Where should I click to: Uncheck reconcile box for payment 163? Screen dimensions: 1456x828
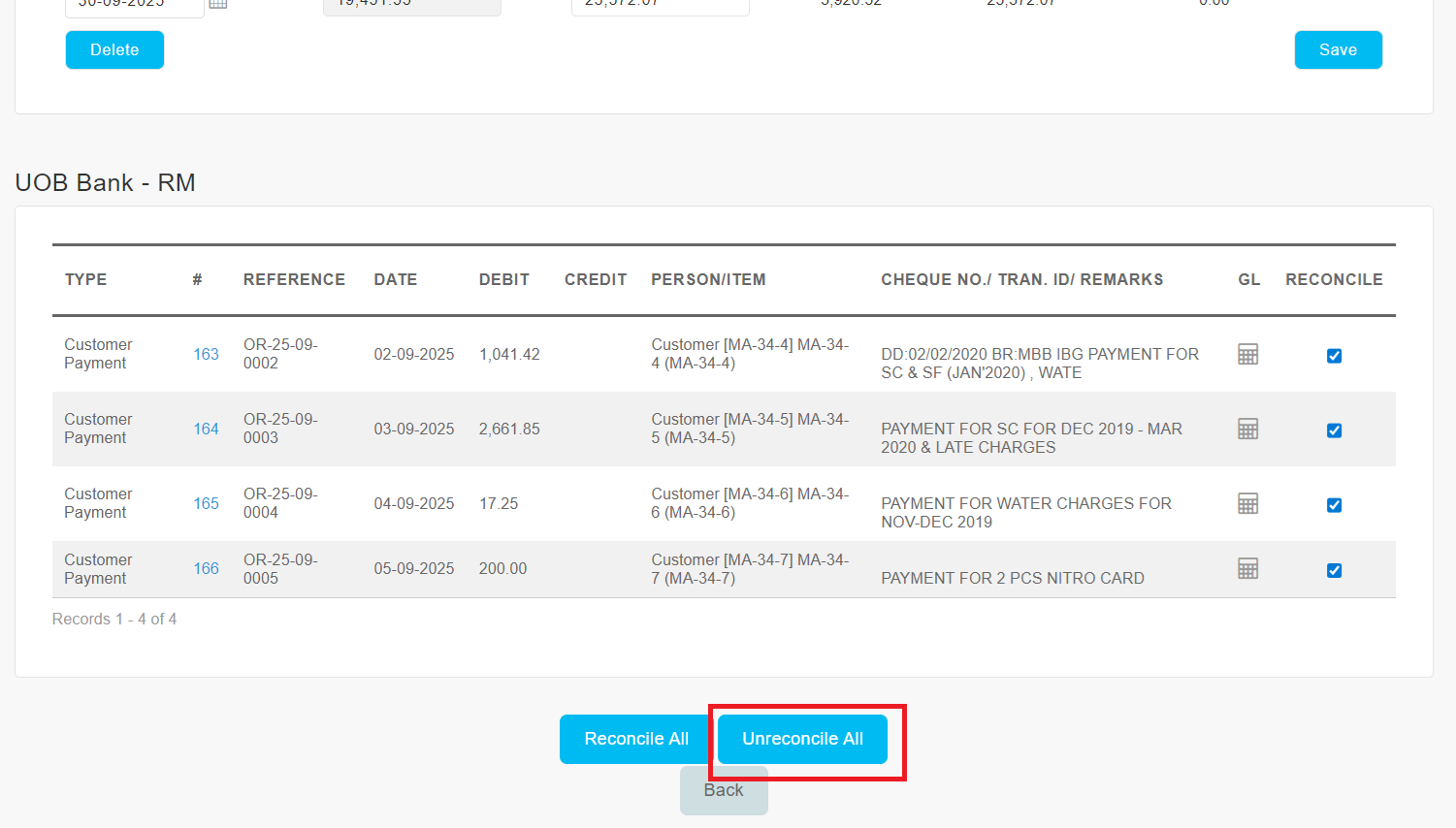[x=1334, y=356]
